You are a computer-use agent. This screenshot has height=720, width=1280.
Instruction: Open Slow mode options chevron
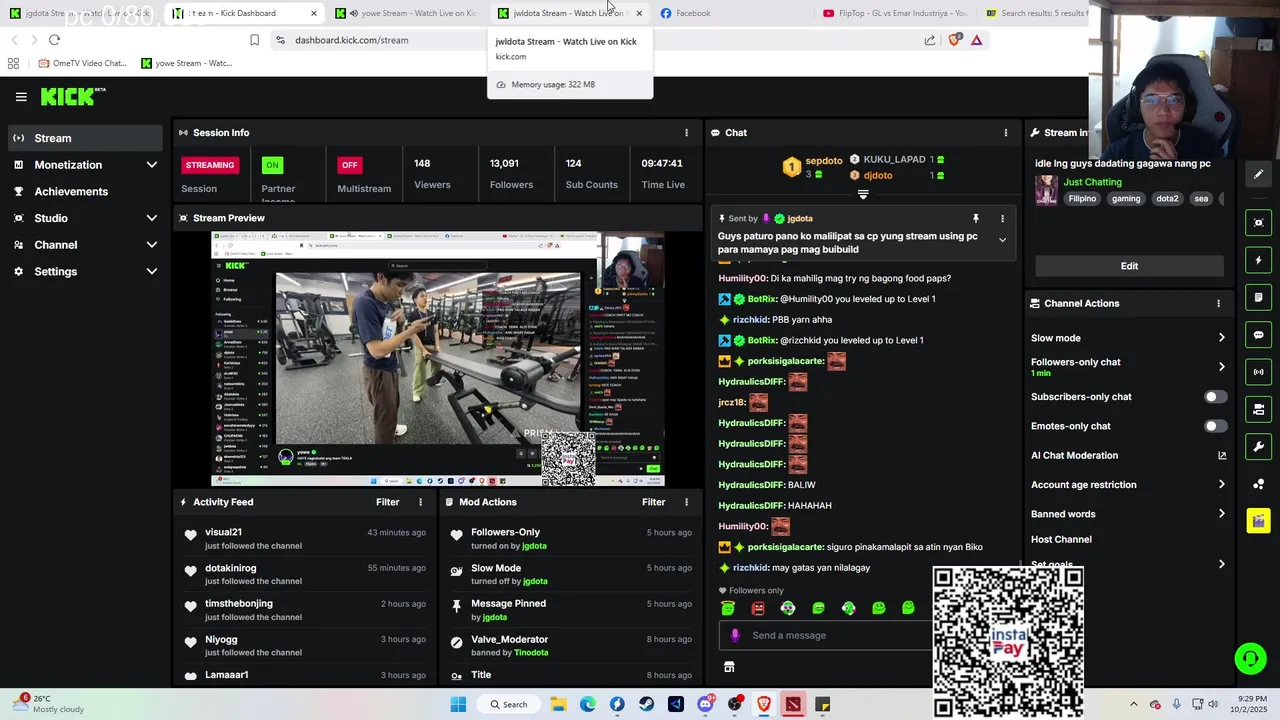(1221, 338)
